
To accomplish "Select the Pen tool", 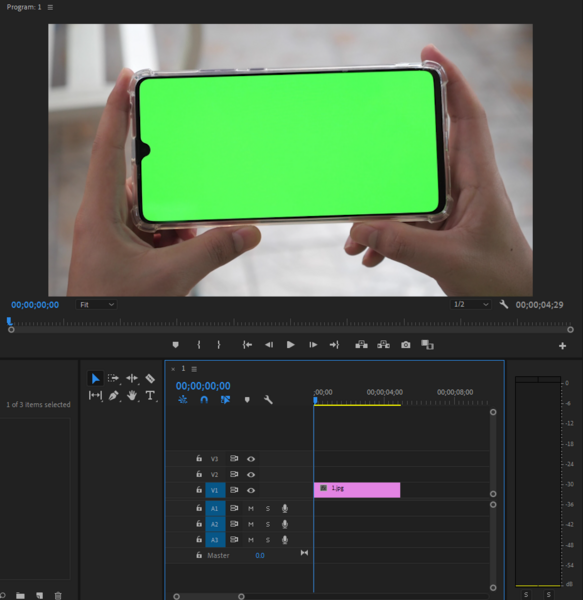I will [113, 395].
